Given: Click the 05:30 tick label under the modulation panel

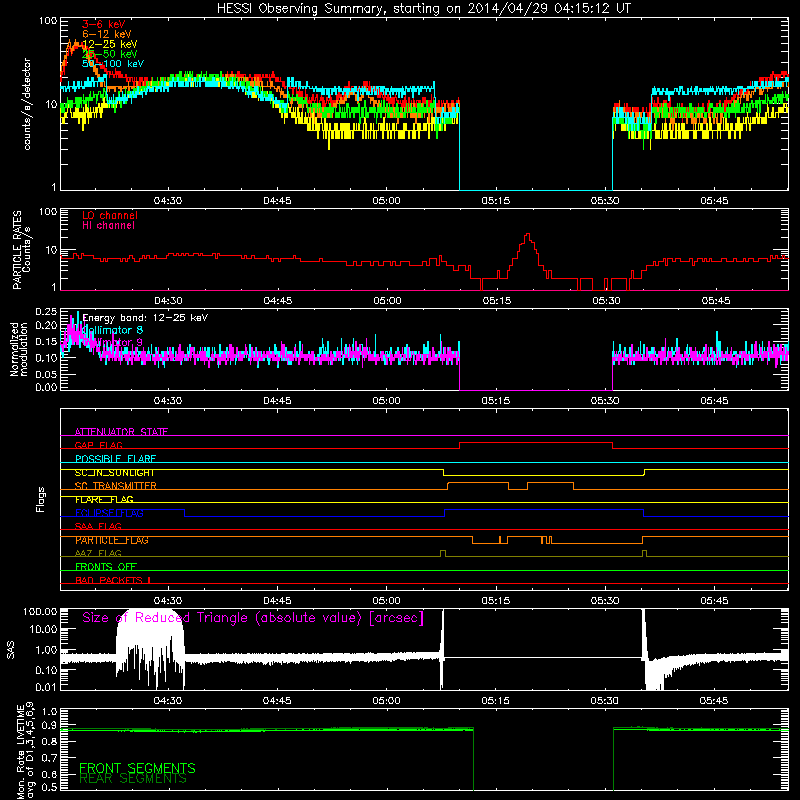Looking at the screenshot, I should coord(605,401).
